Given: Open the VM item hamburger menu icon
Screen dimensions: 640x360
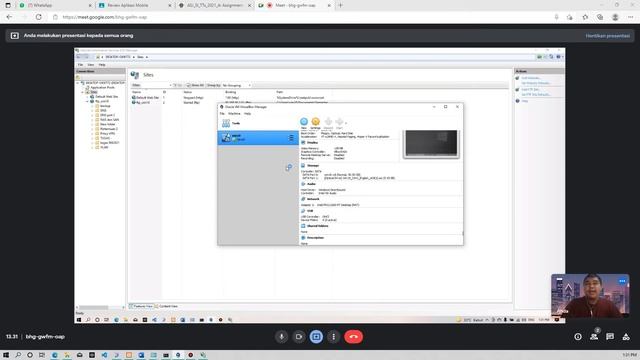Looking at the screenshot, I should [291, 138].
